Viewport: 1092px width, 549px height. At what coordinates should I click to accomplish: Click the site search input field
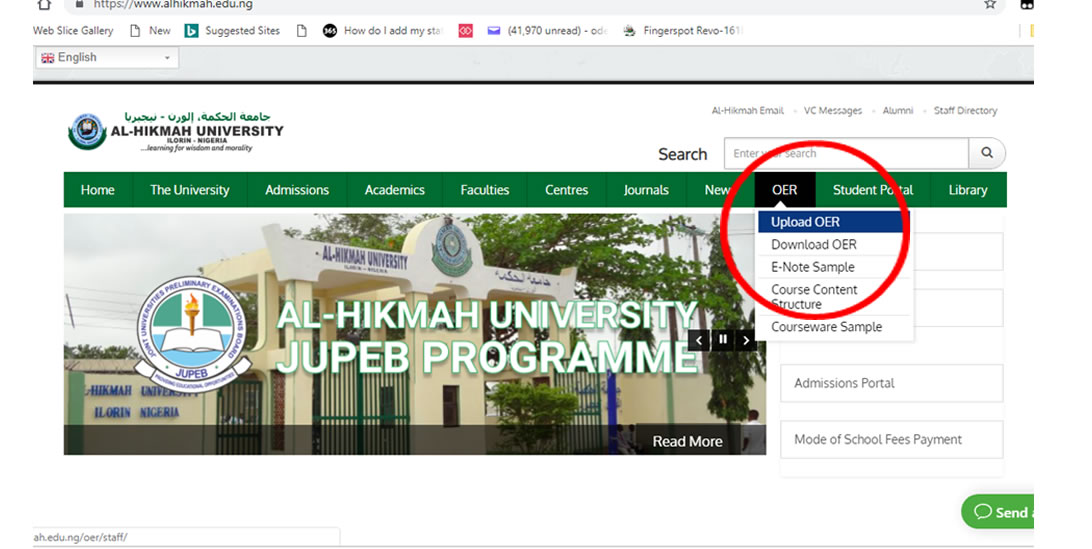[x=846, y=153]
